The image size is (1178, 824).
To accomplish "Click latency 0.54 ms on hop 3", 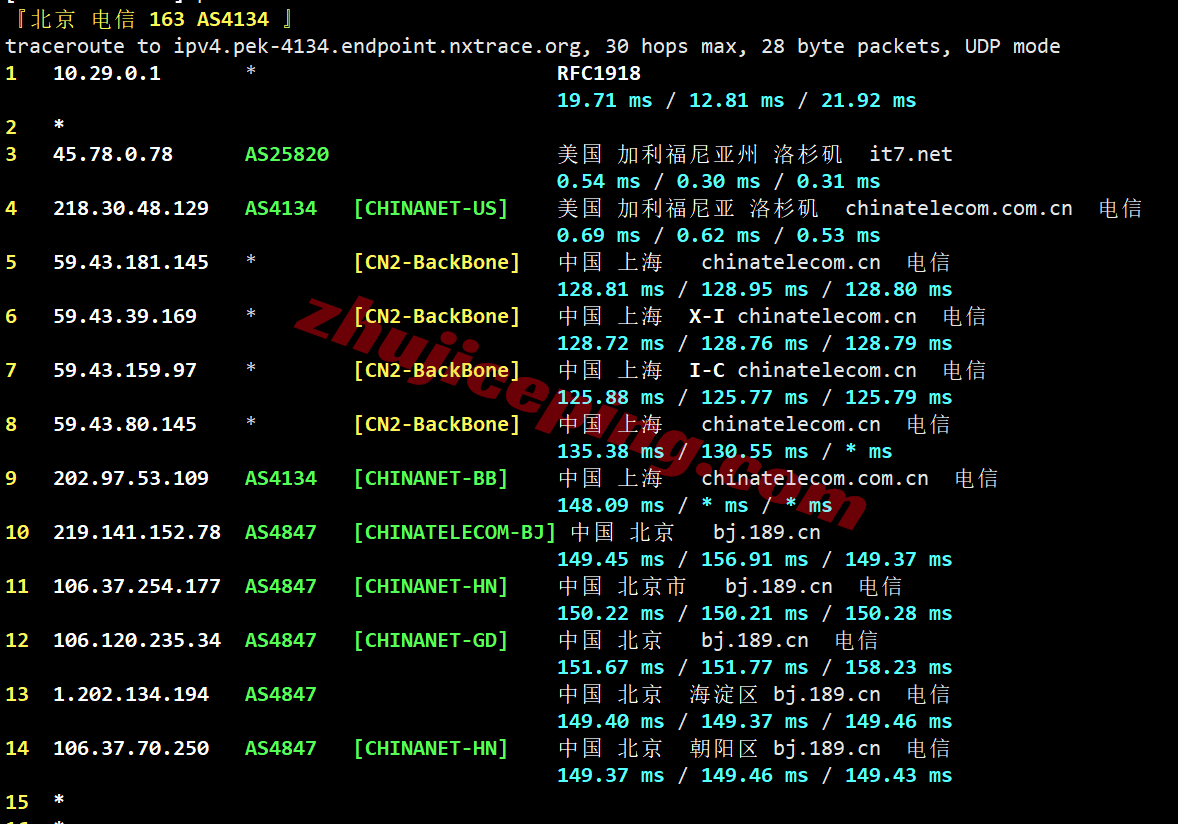I will pos(599,182).
